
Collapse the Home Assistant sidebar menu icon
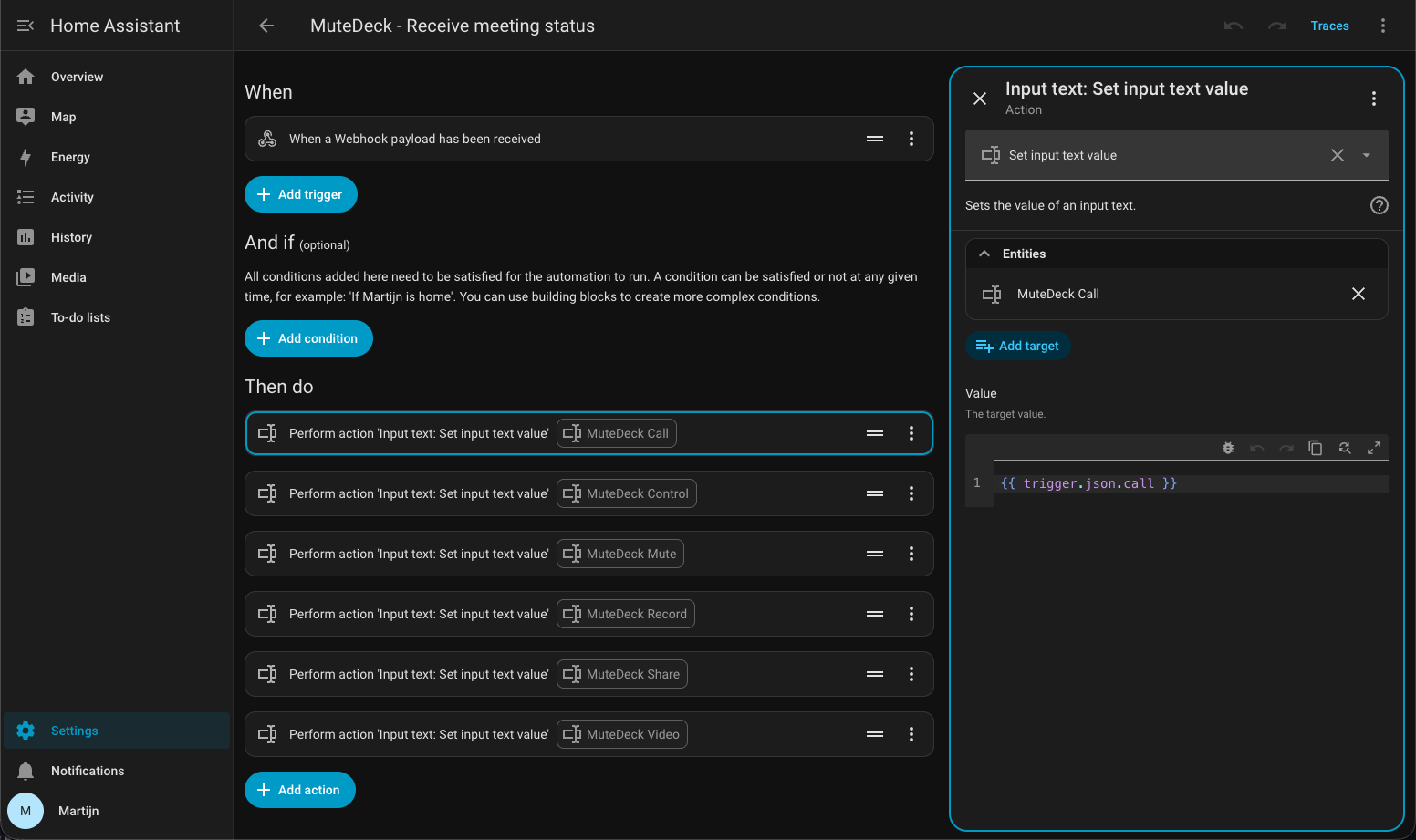click(x=26, y=26)
